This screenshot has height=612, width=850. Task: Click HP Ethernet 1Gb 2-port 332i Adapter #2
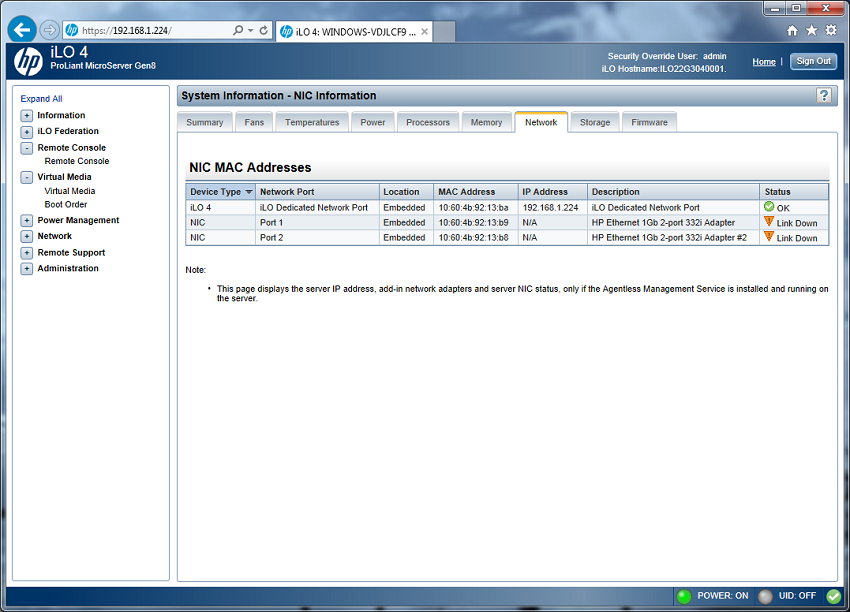669,237
